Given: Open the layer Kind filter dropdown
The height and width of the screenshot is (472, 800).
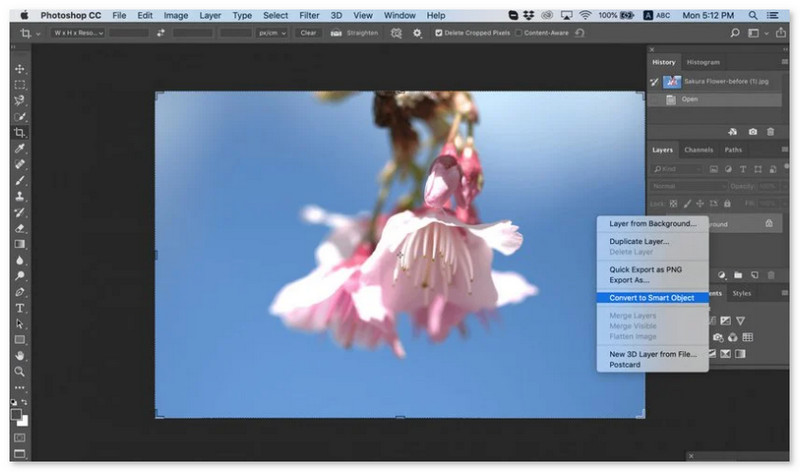Looking at the screenshot, I should (x=677, y=169).
